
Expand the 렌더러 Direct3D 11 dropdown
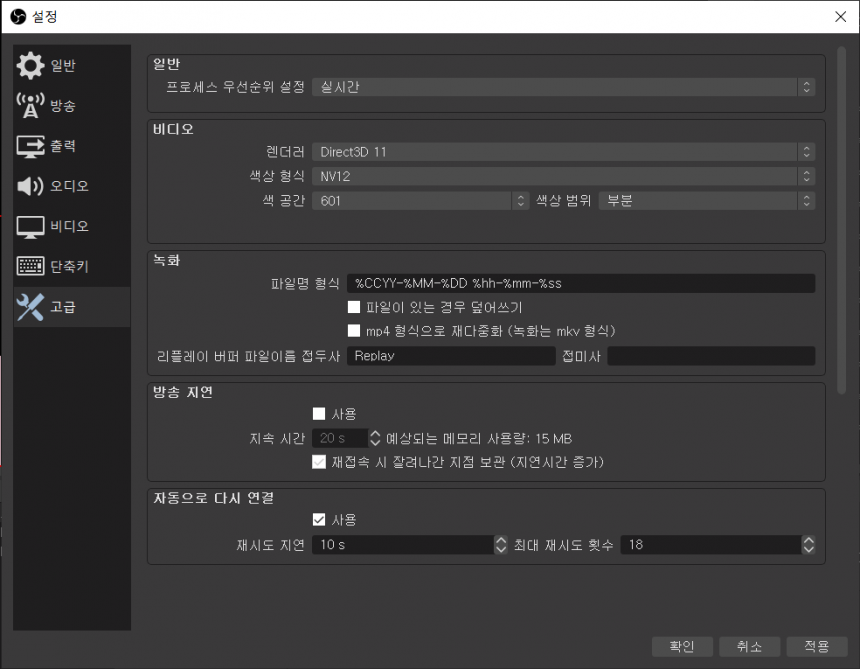tap(563, 152)
